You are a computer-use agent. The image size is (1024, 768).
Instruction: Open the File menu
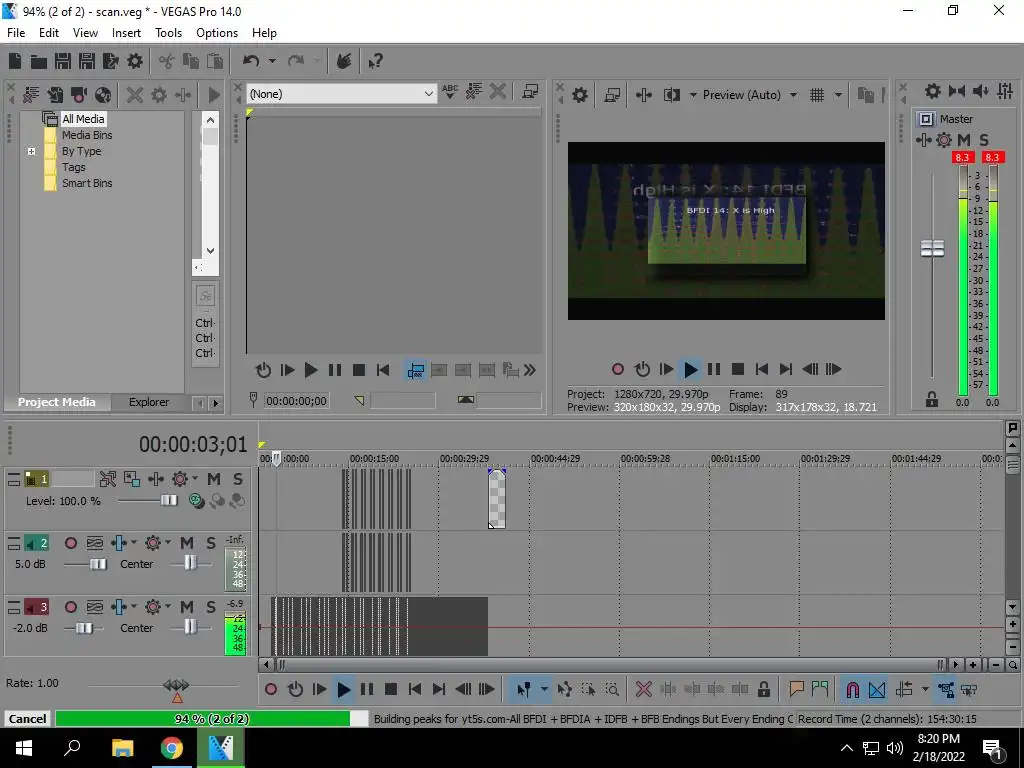(16, 33)
